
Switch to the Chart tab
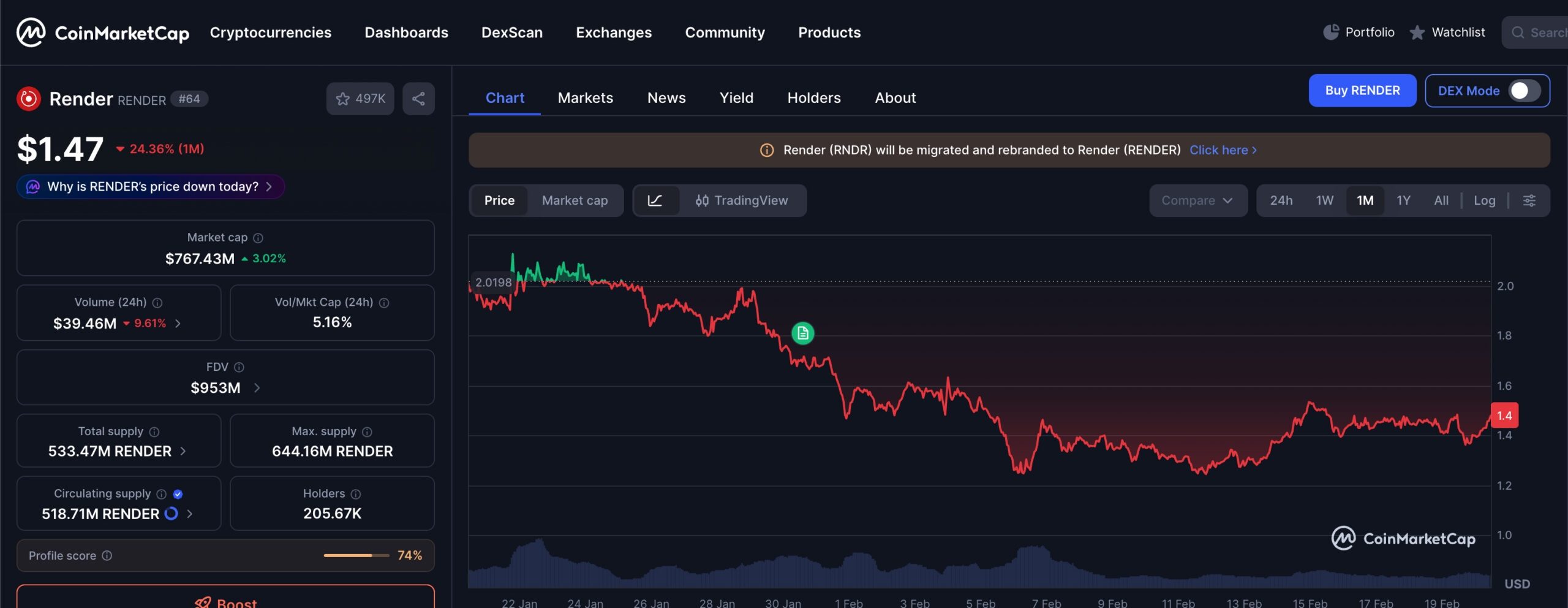pos(505,98)
